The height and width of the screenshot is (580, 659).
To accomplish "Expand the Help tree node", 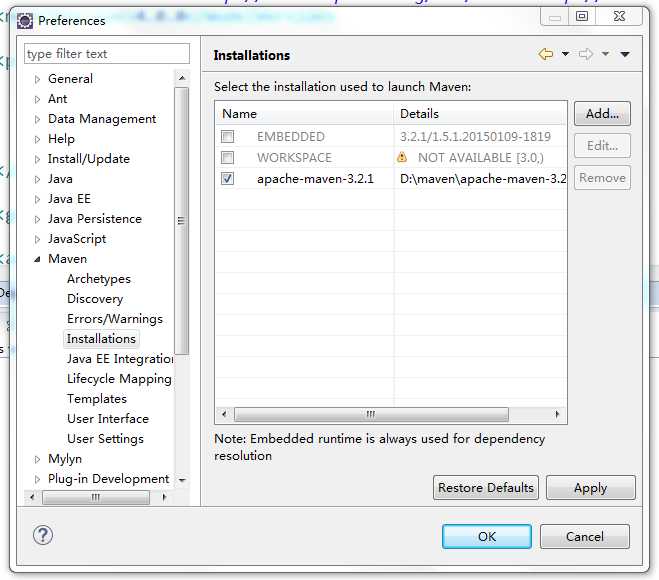I will click(x=37, y=139).
